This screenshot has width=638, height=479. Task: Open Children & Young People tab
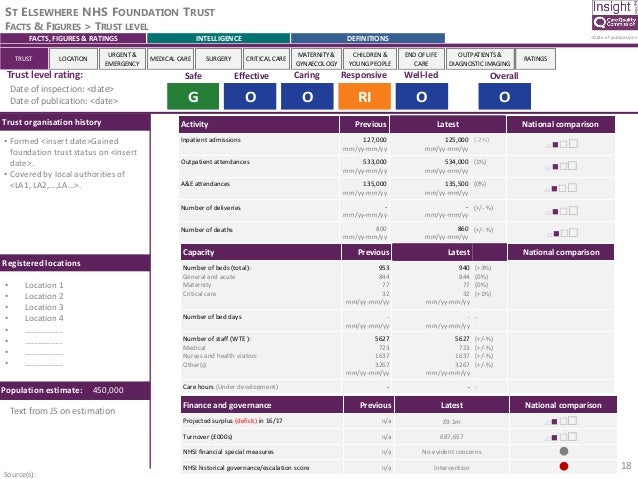[370, 59]
